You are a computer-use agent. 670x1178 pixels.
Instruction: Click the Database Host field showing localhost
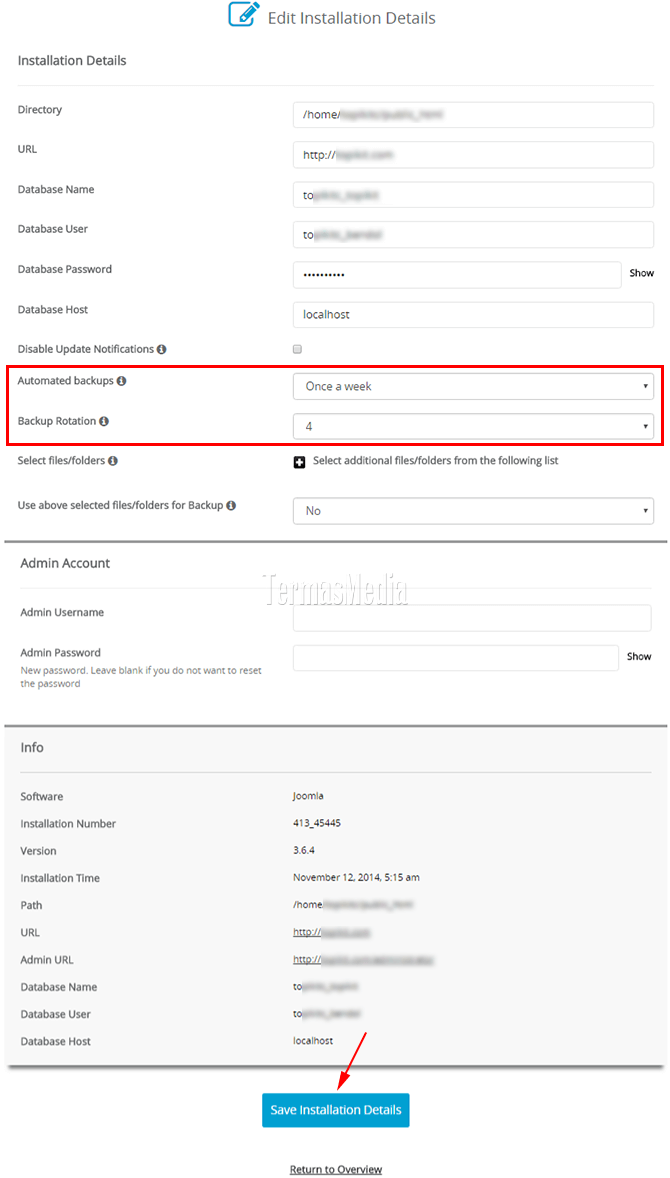[472, 314]
